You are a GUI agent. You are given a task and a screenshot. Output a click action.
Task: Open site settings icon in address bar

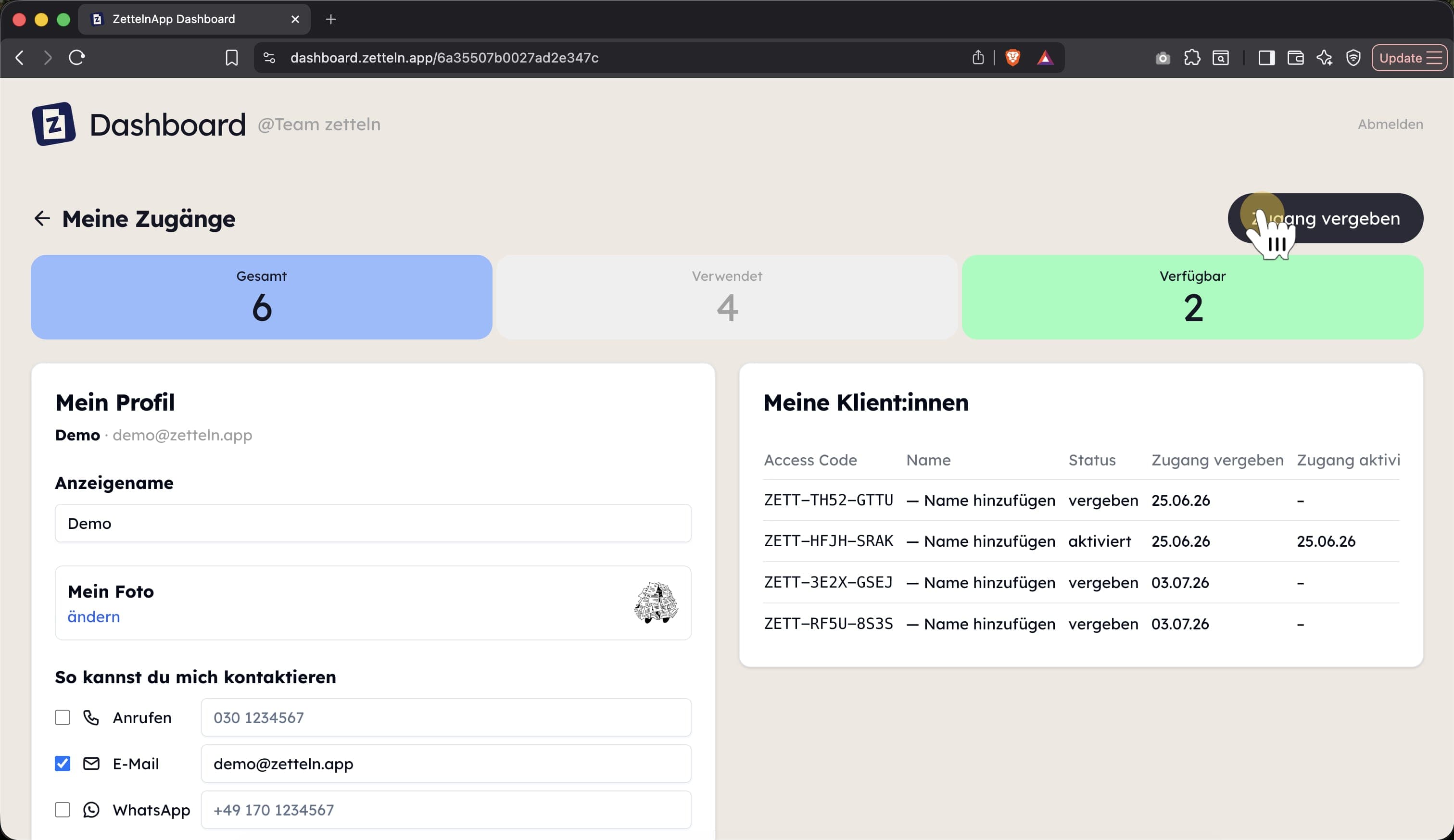tap(269, 58)
